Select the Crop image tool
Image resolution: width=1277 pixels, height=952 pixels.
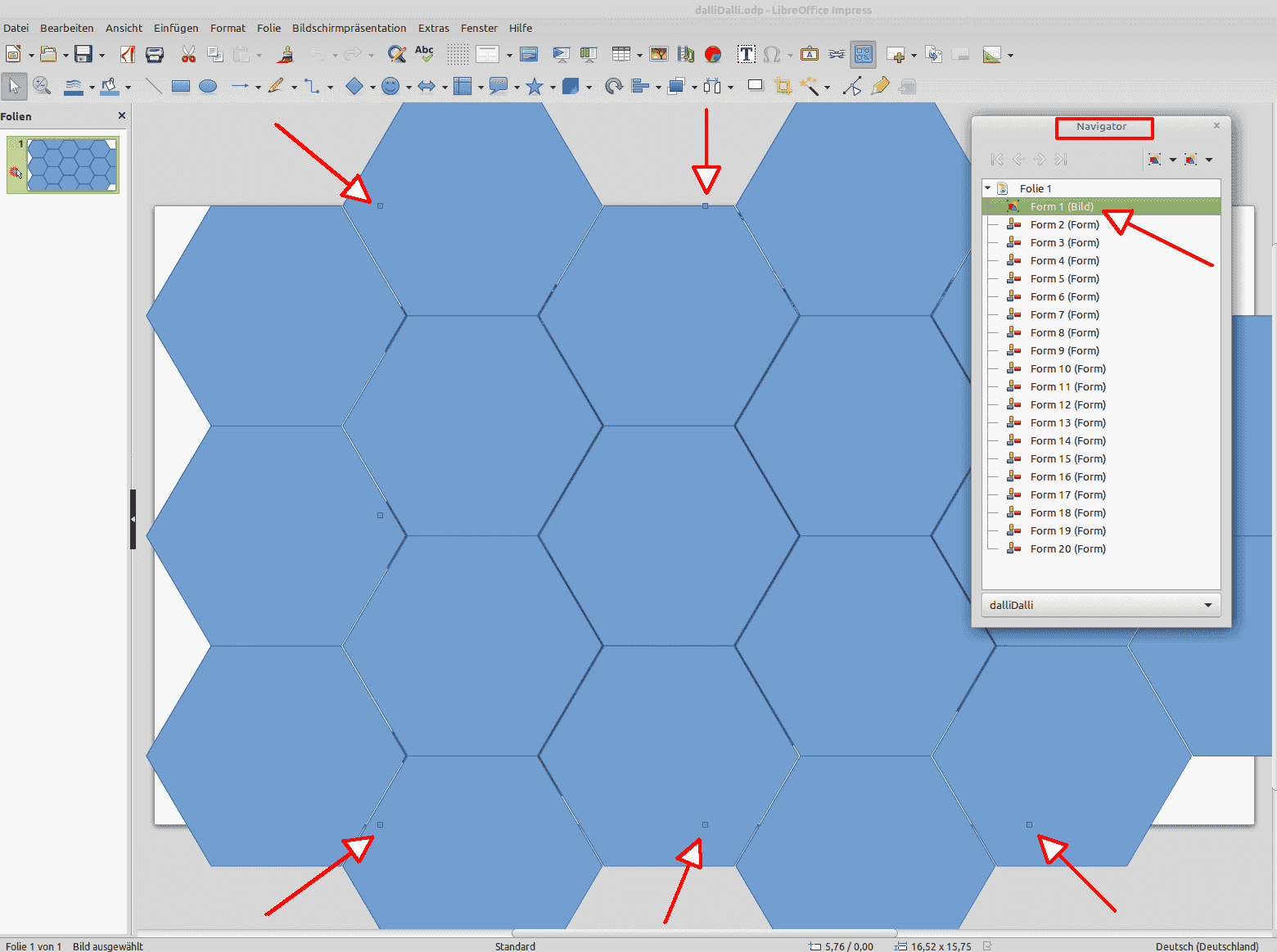(x=783, y=86)
